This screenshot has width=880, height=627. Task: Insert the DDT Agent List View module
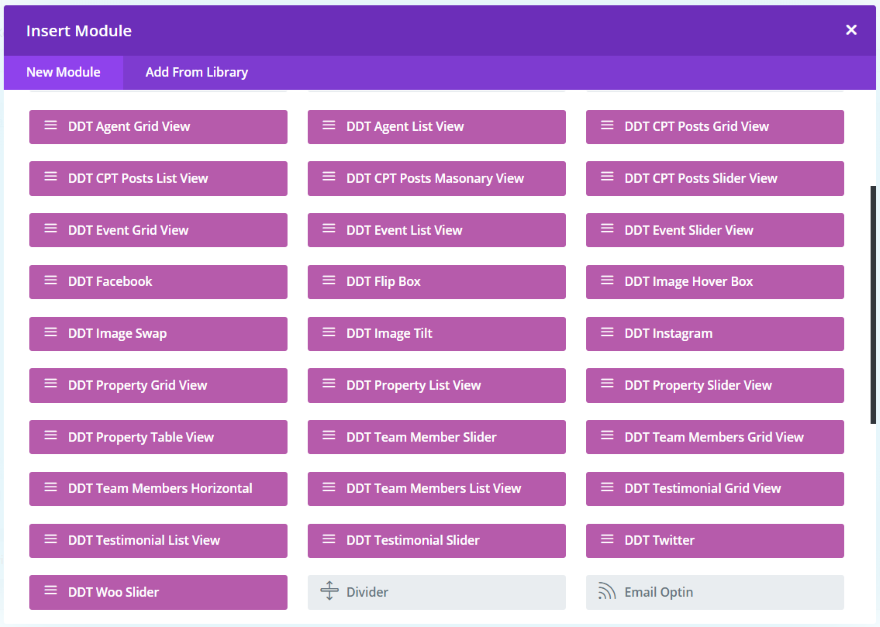(x=437, y=127)
